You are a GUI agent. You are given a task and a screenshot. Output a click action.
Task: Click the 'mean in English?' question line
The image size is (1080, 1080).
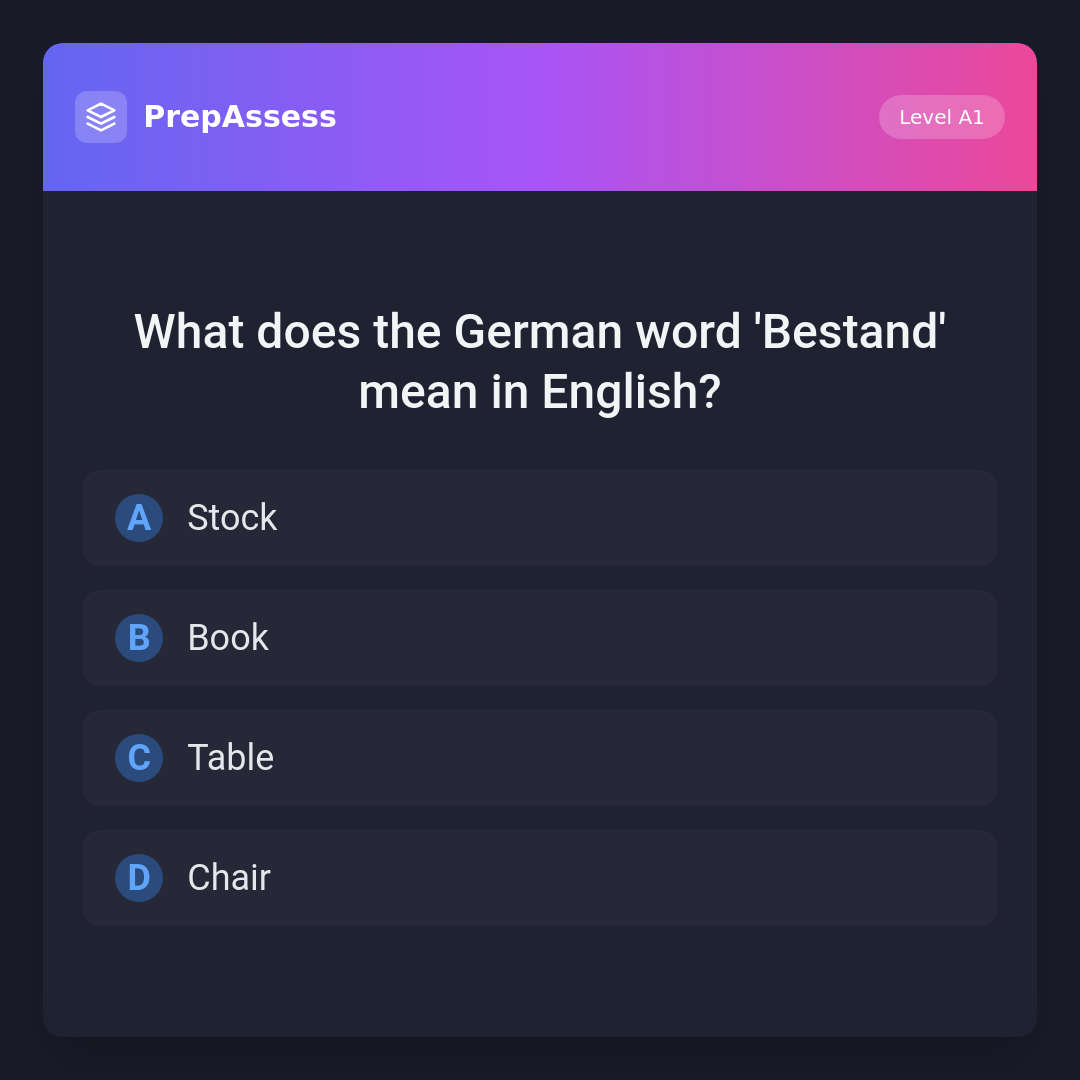(540, 392)
